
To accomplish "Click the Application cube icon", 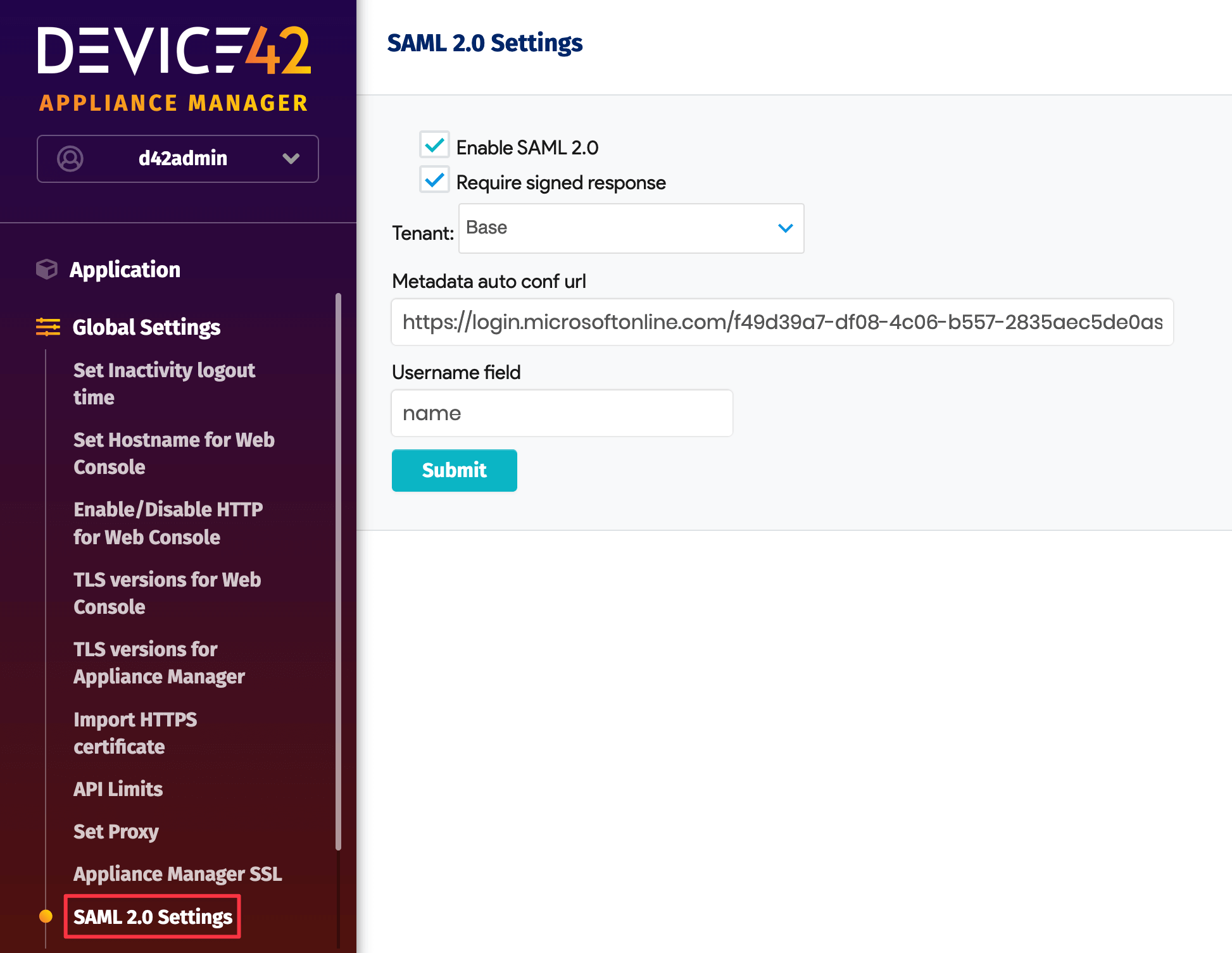I will [x=47, y=269].
